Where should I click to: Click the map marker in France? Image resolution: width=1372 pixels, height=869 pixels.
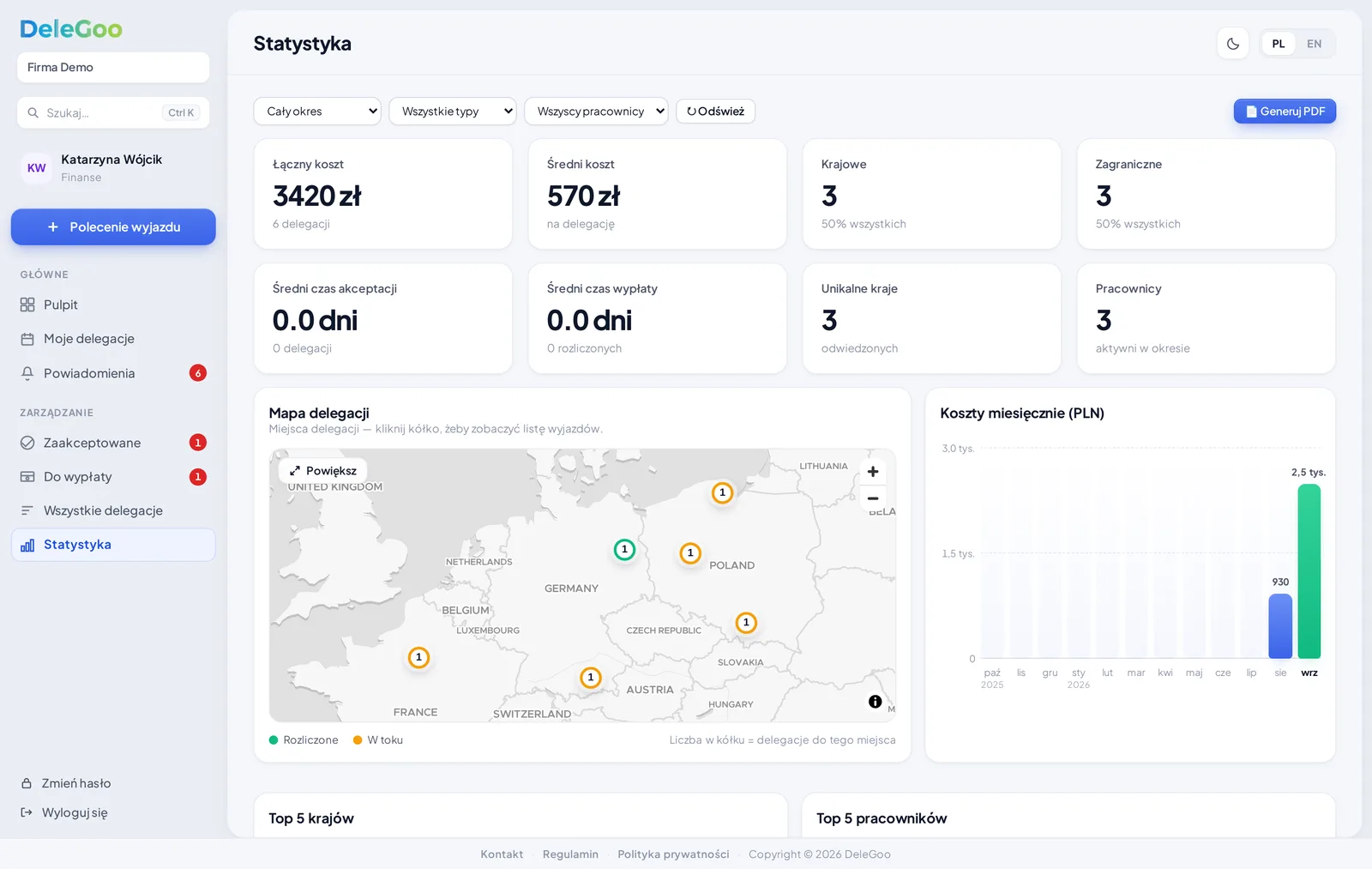coord(418,658)
